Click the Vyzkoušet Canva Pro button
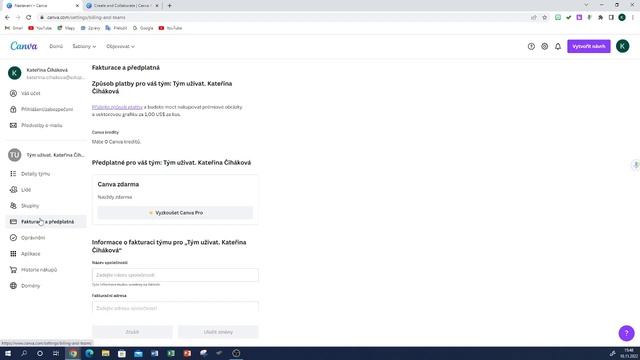 point(175,213)
